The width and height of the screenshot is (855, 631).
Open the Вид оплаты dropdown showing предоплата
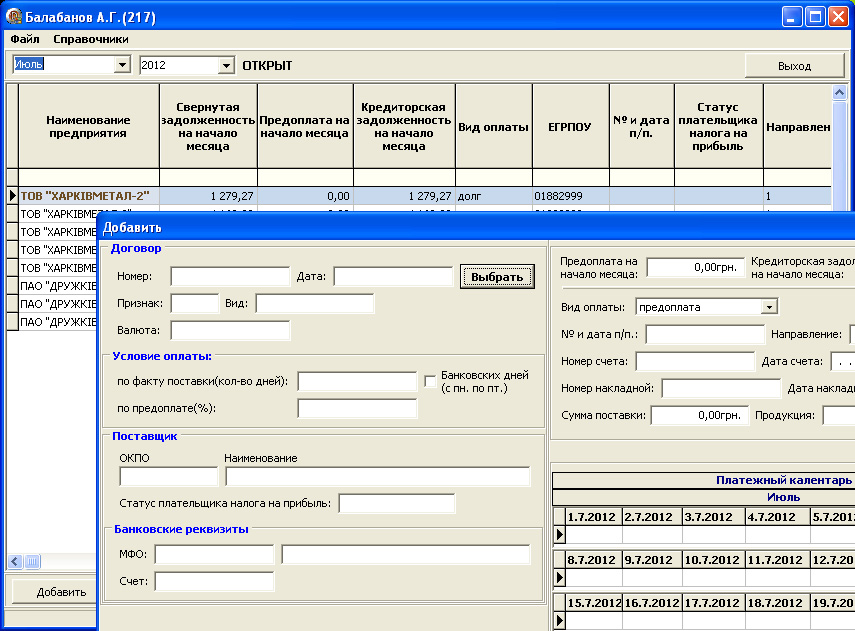[x=768, y=307]
